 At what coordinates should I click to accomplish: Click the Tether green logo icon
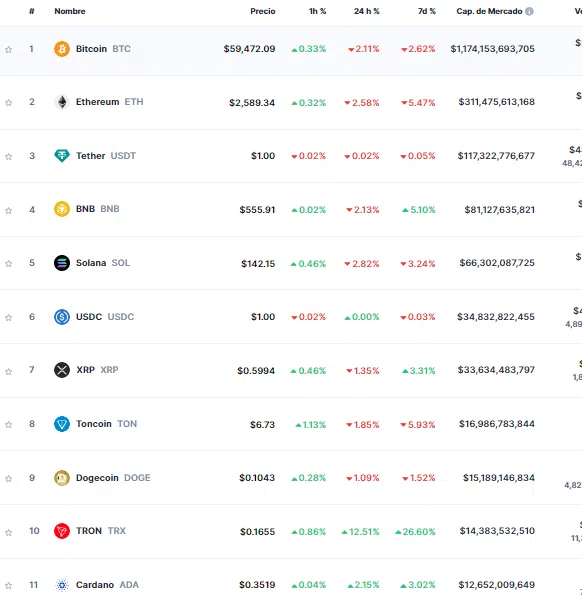[62, 156]
